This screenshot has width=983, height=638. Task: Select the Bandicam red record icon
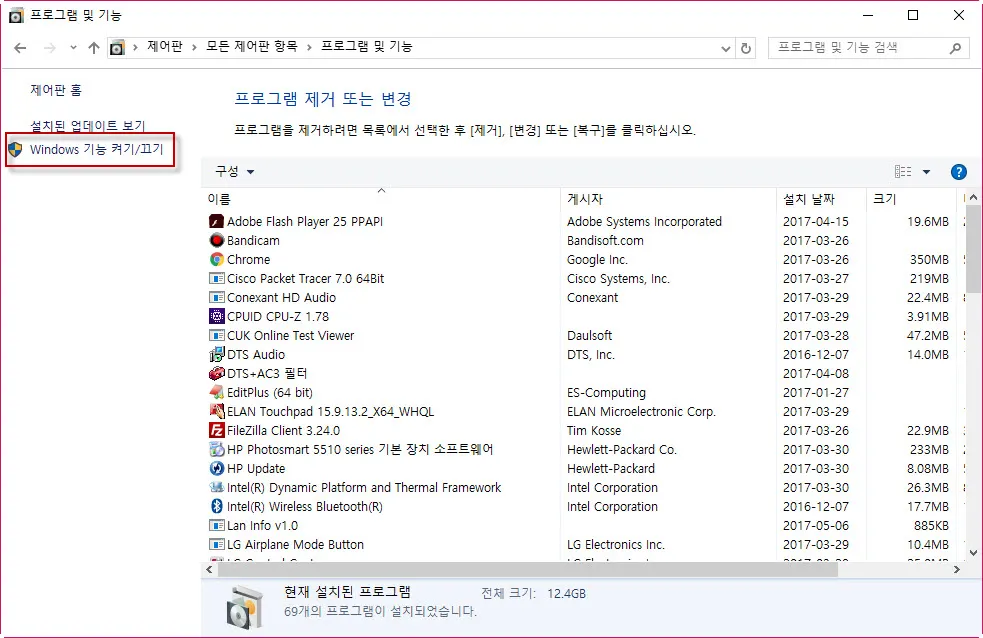216,241
